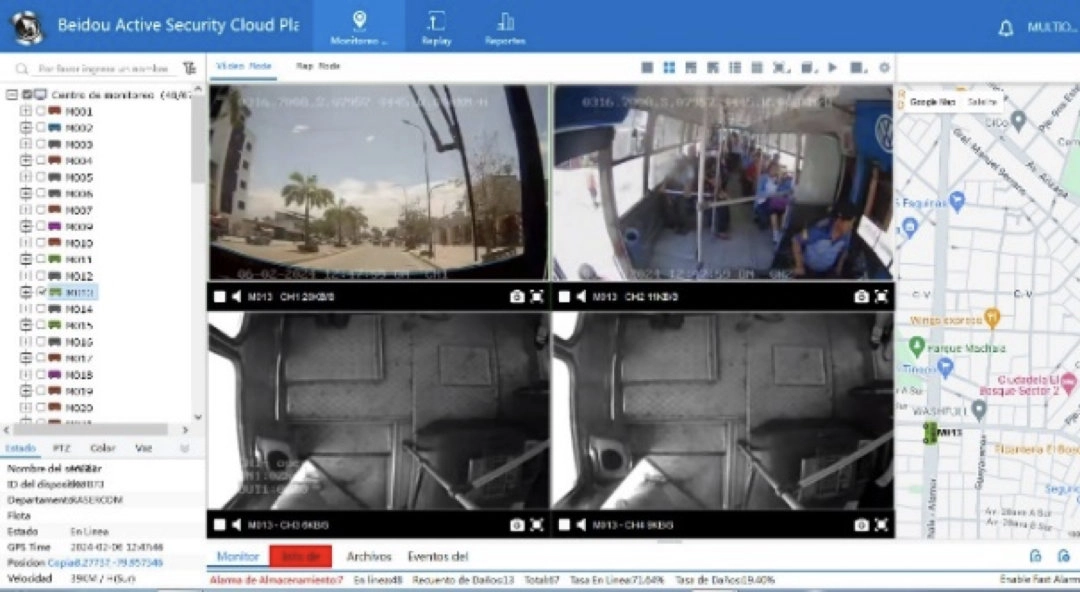Expand the M002 vehicle node
Screen dimensions: 1080x592
pyautogui.click(x=26, y=127)
